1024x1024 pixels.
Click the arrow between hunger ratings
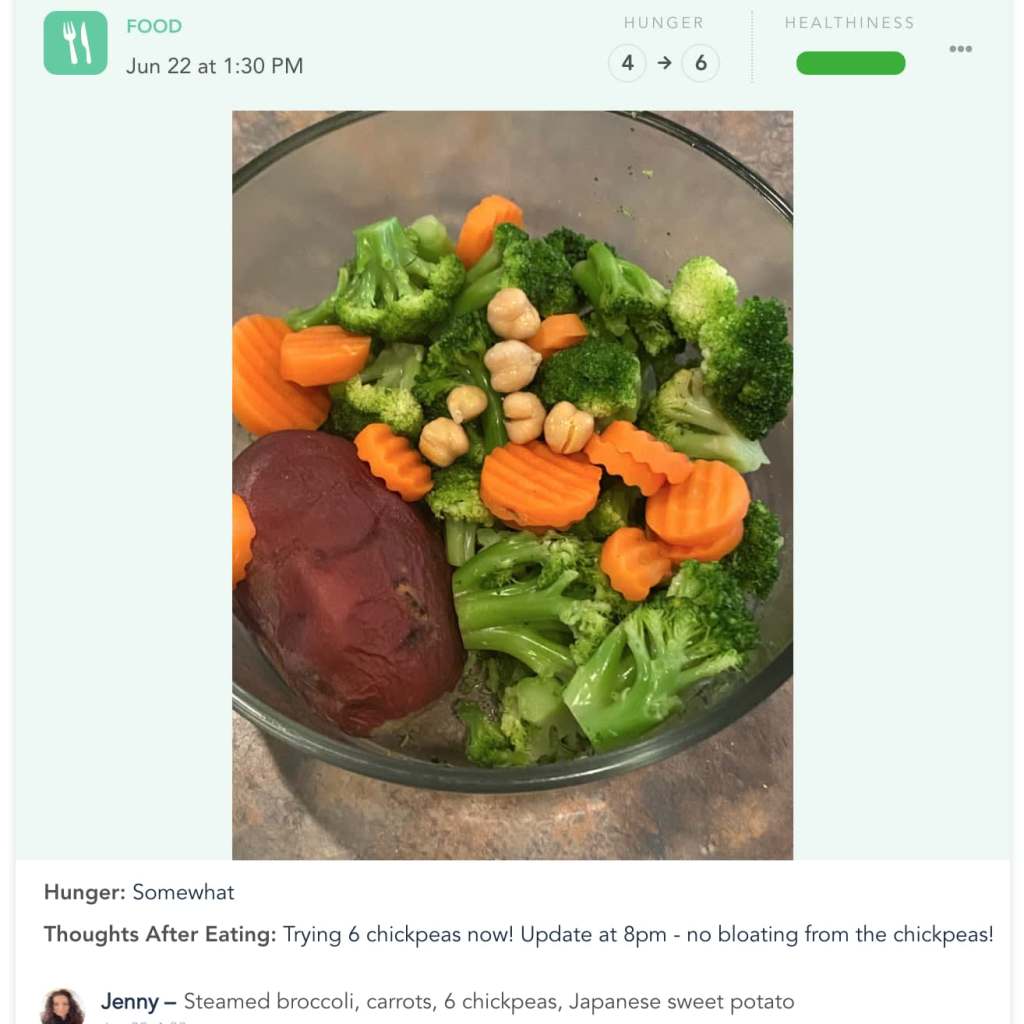coord(664,63)
